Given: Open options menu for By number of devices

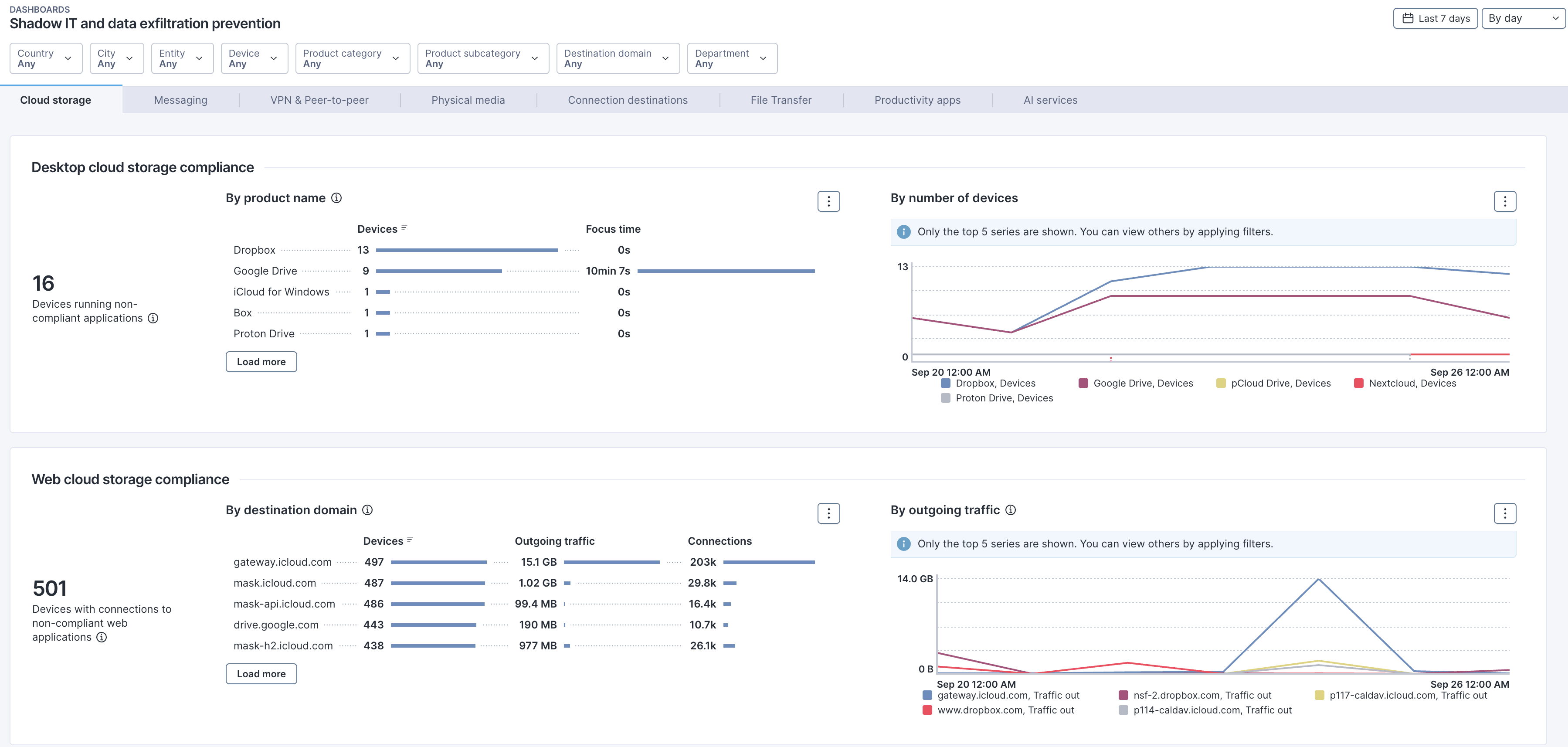Looking at the screenshot, I should point(1504,201).
